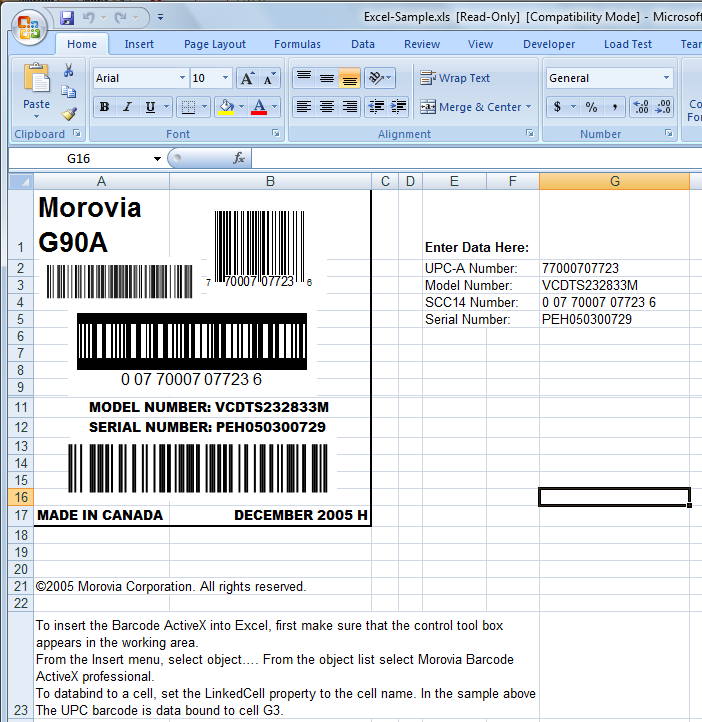Apply yellow Fill Color
The height and width of the screenshot is (722, 702).
(x=226, y=107)
